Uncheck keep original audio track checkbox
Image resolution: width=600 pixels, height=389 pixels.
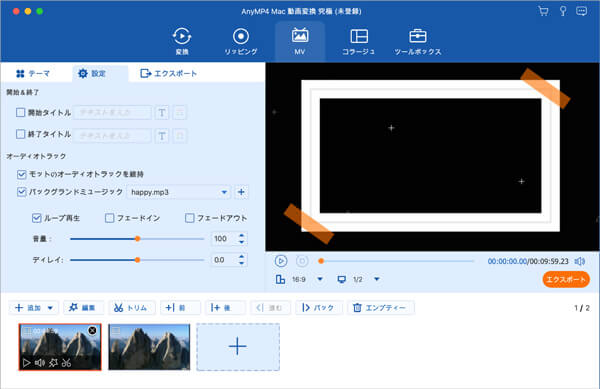click(21, 174)
